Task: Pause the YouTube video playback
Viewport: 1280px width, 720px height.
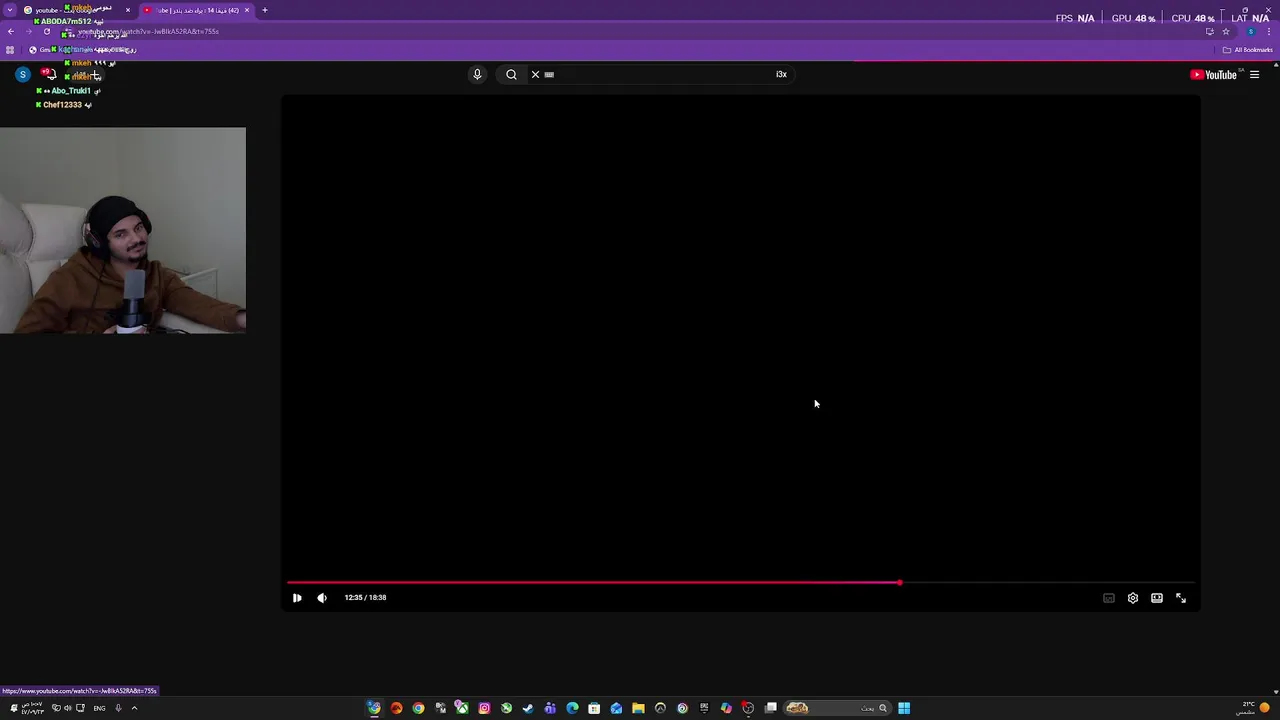Action: (x=297, y=598)
